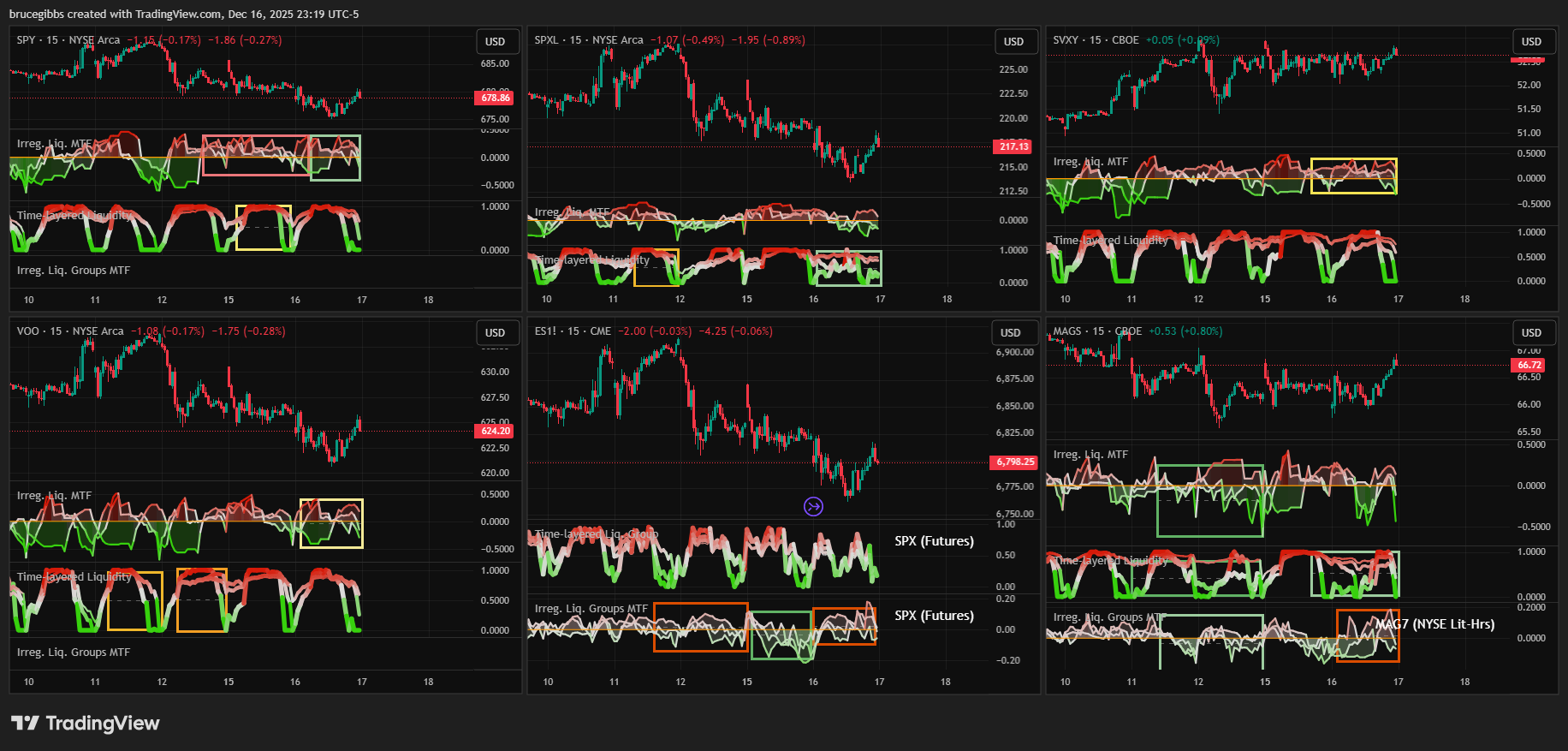Select the MAG7 (NYSE Lit-Hrs) text annotation
This screenshot has width=1568, height=751.
pyautogui.click(x=1435, y=624)
